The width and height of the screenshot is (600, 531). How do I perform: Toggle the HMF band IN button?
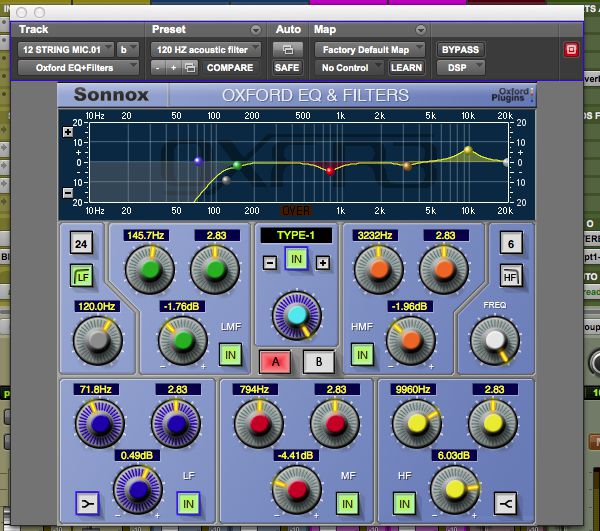pyautogui.click(x=362, y=355)
